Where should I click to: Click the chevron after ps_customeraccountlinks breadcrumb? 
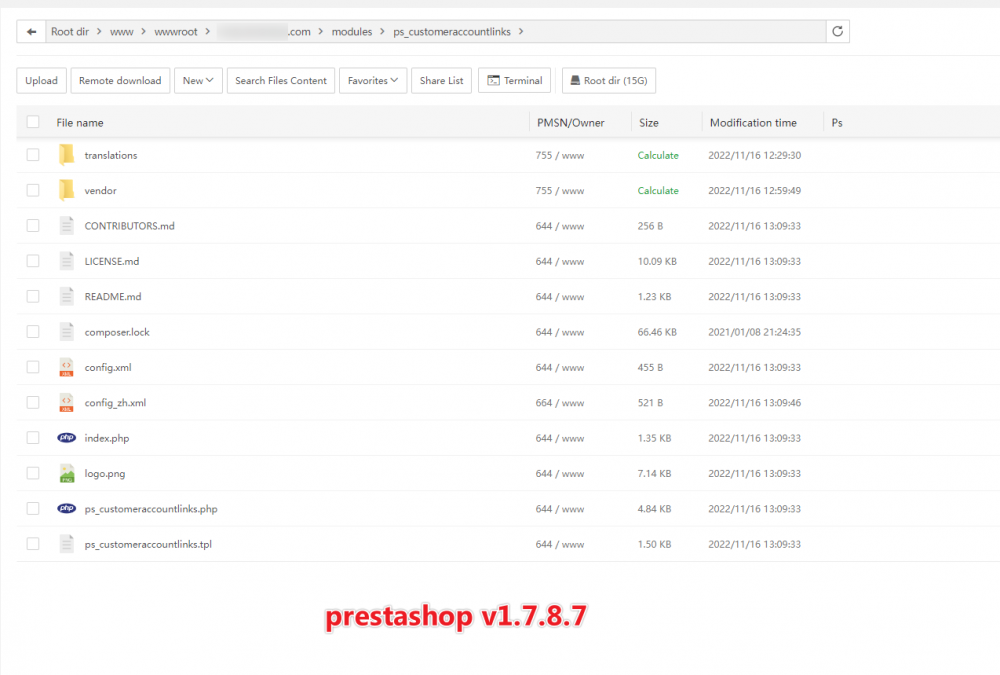(x=519, y=31)
